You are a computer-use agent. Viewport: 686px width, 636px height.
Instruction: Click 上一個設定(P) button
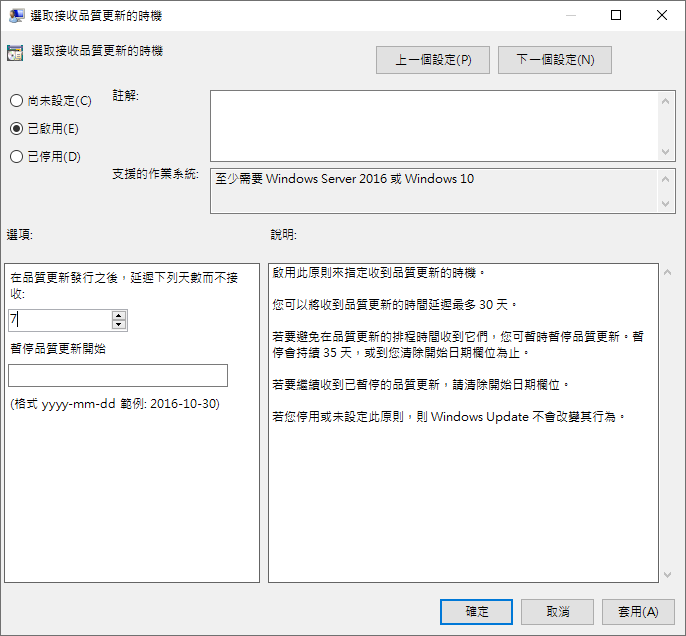point(432,60)
